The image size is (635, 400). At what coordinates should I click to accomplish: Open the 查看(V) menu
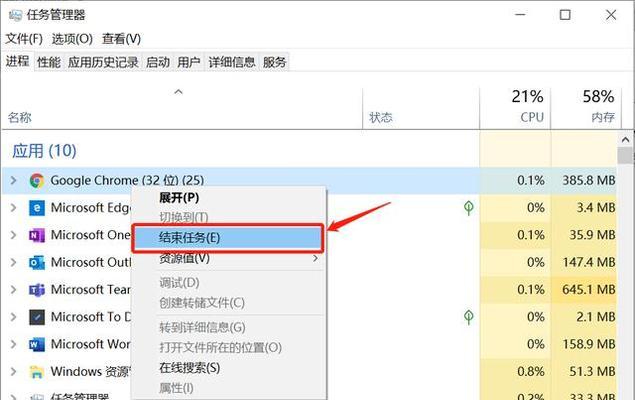click(x=121, y=39)
